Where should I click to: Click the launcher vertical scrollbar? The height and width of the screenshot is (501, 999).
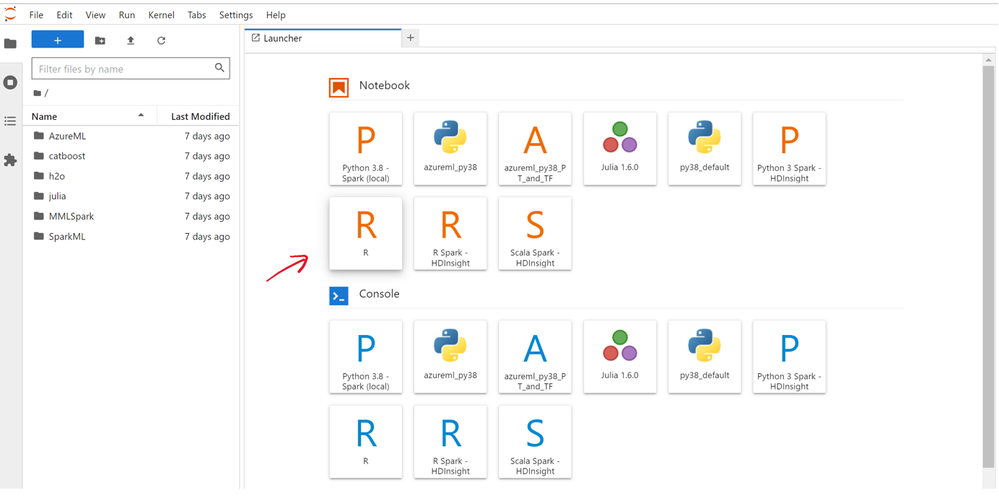(988, 265)
